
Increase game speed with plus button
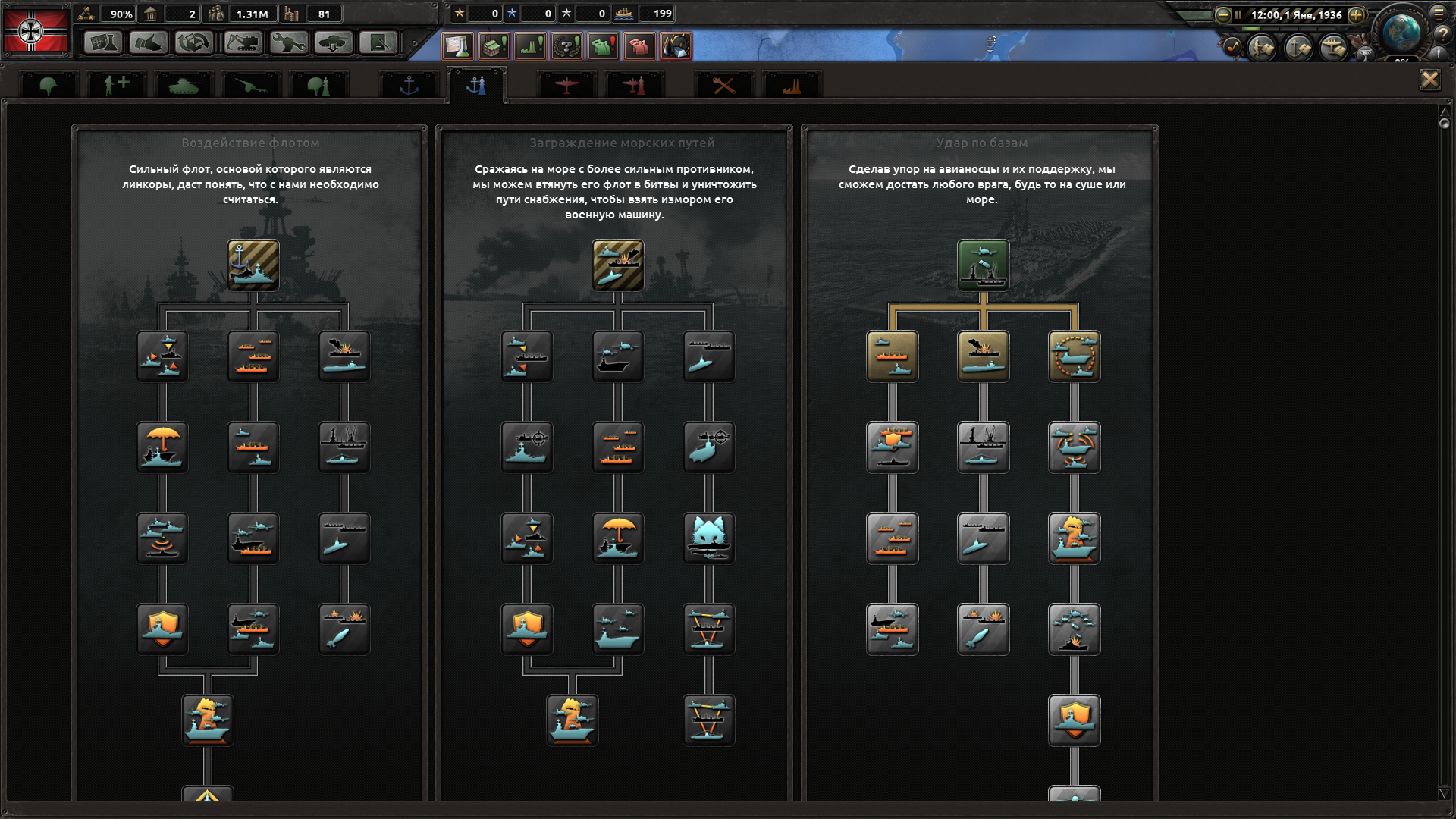tap(1357, 14)
